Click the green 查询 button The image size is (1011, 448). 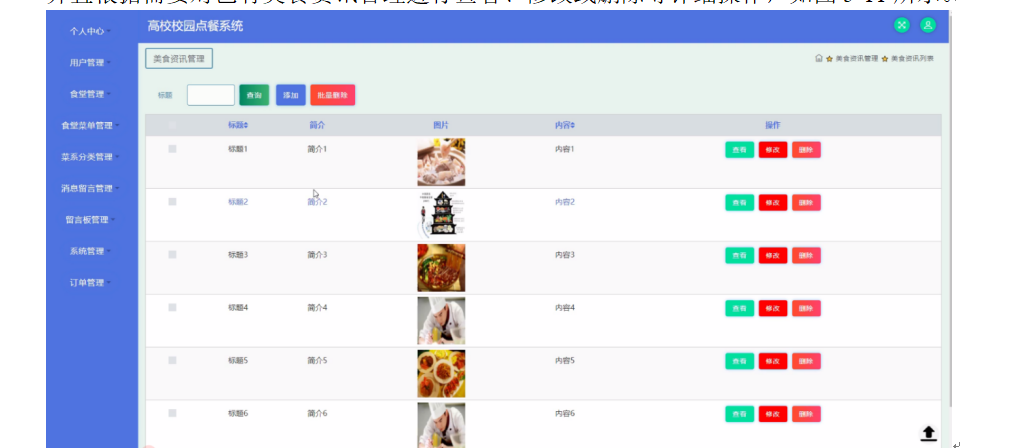(x=254, y=95)
